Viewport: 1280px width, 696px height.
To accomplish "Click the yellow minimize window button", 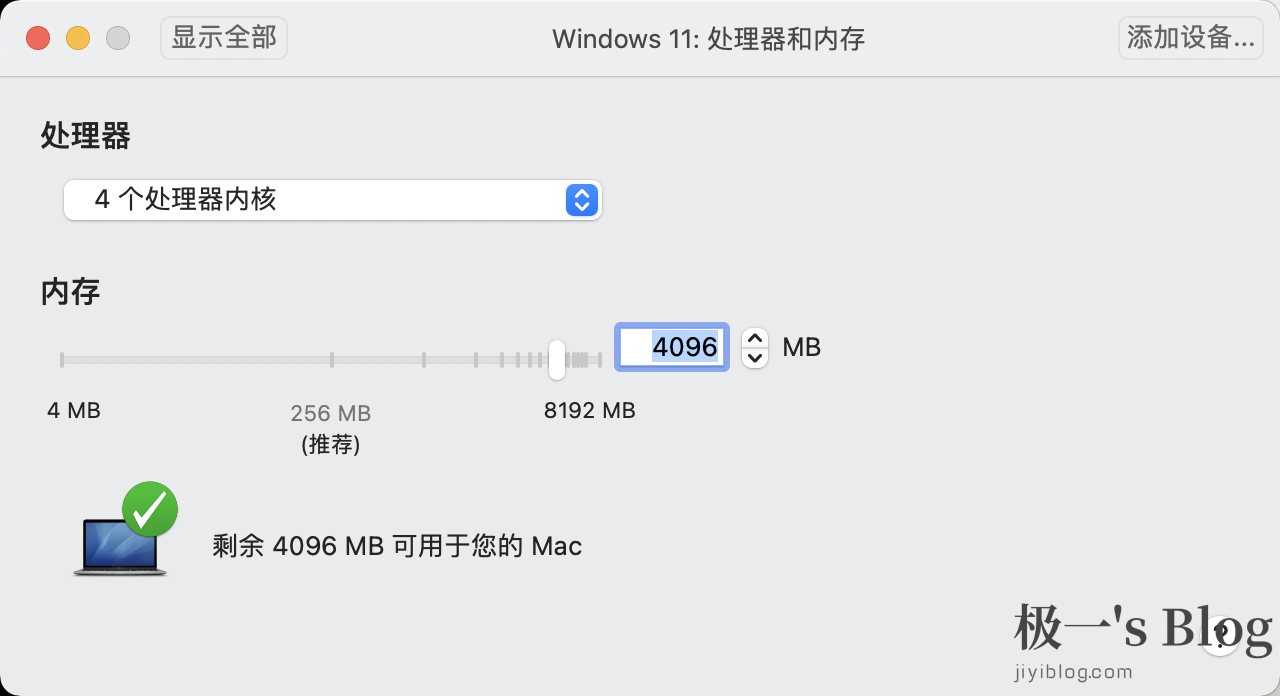I will (78, 38).
